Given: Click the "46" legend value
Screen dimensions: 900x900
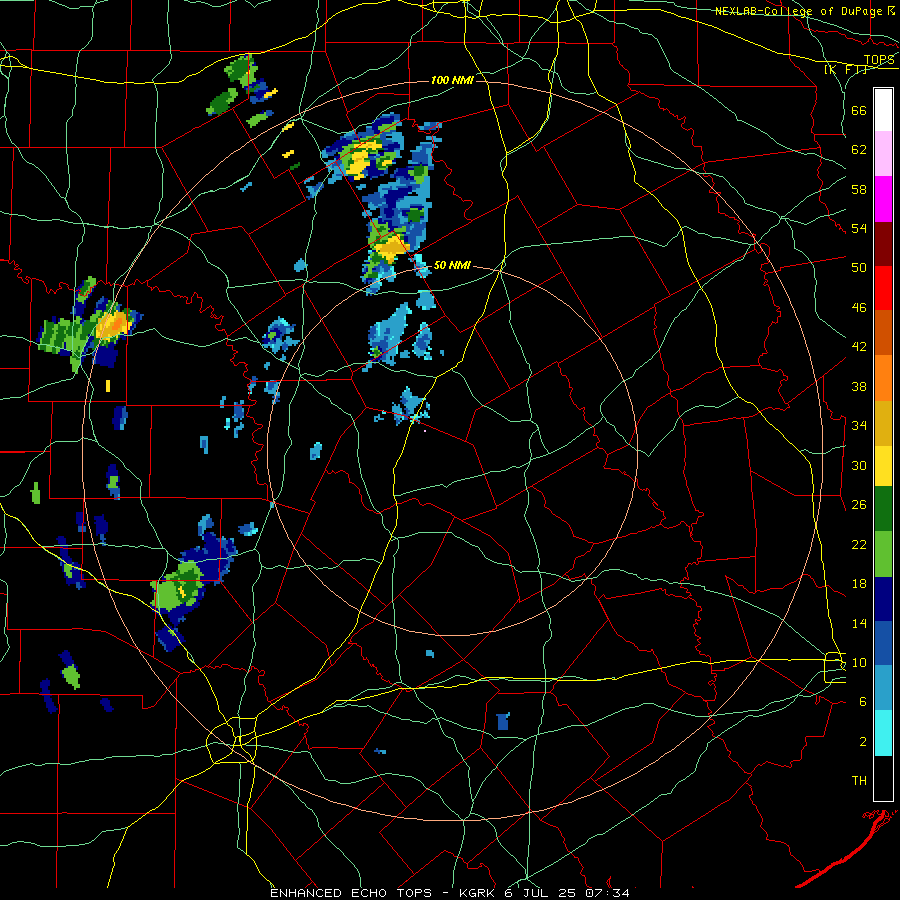Looking at the screenshot, I should tap(859, 308).
